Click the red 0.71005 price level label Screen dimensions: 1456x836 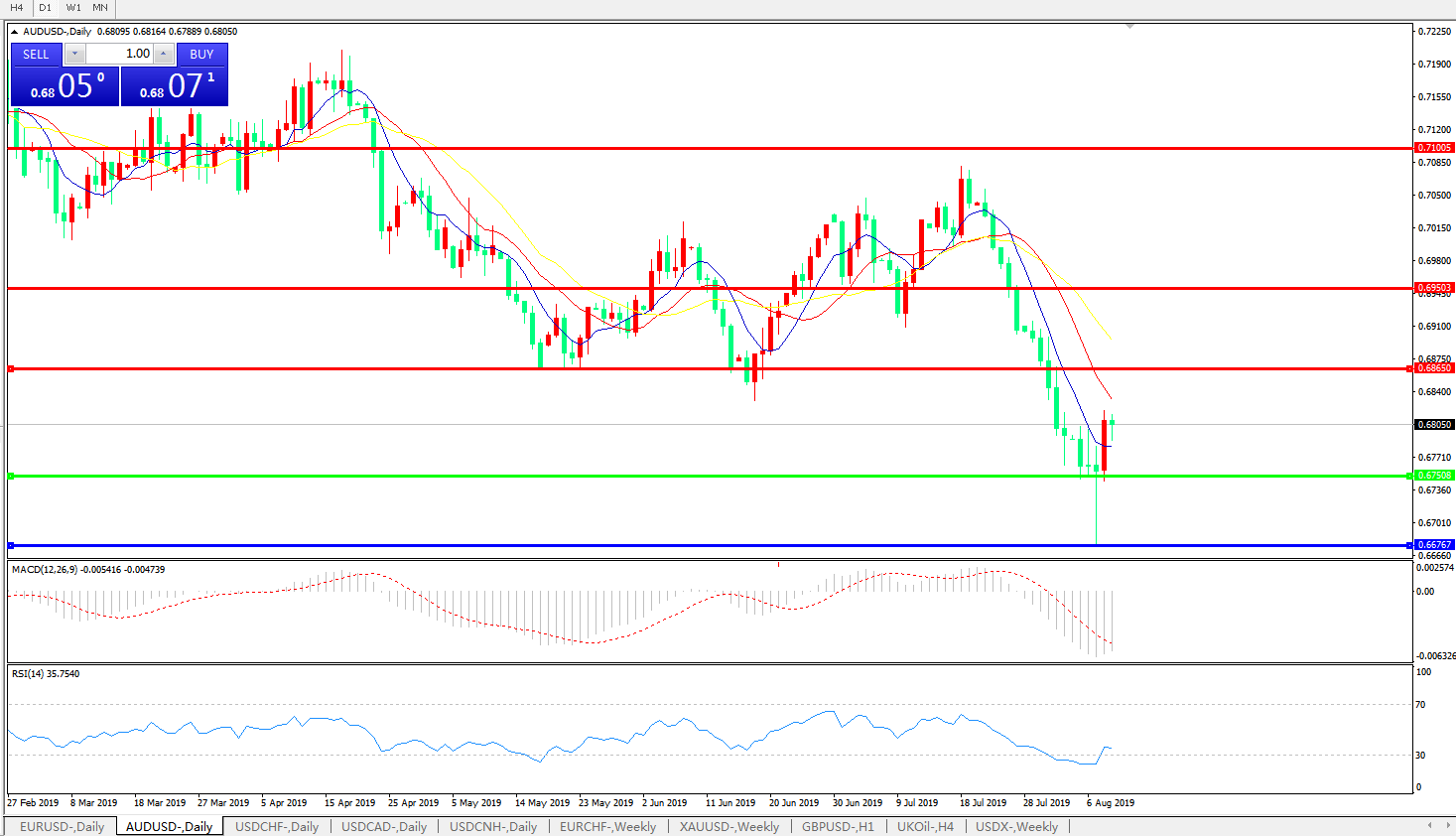point(1433,148)
